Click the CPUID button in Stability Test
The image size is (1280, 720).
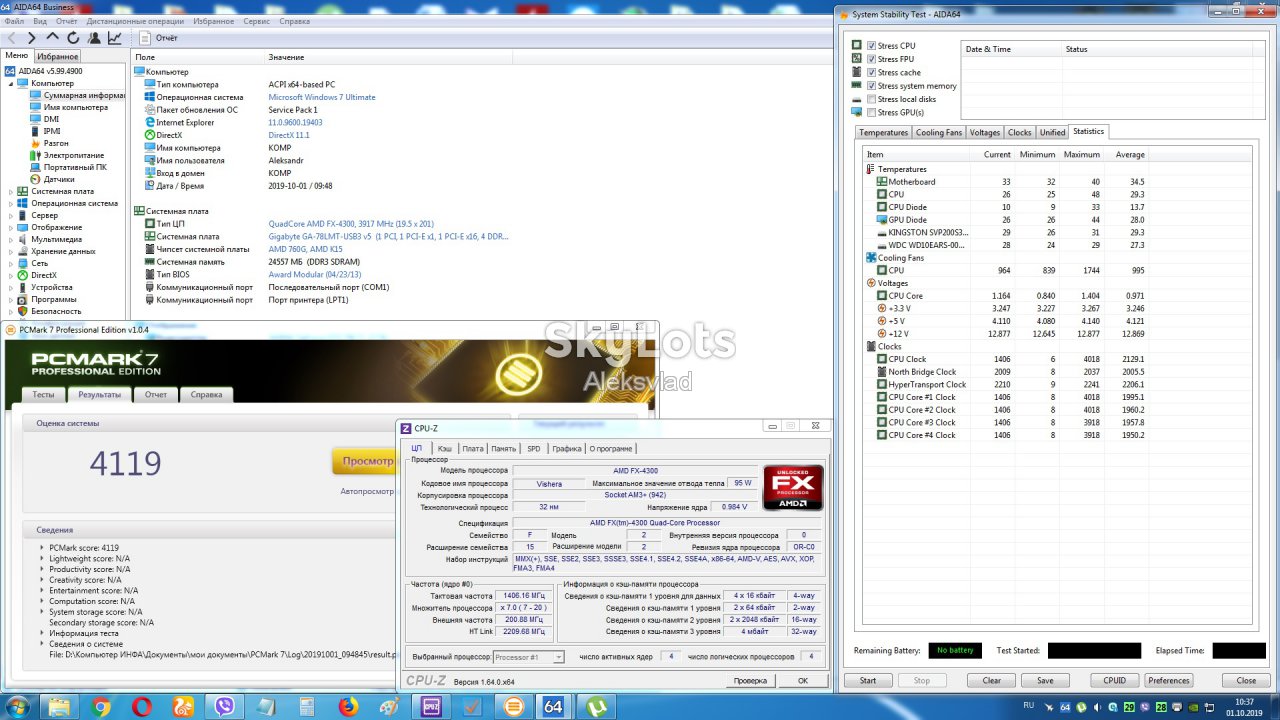(1114, 680)
